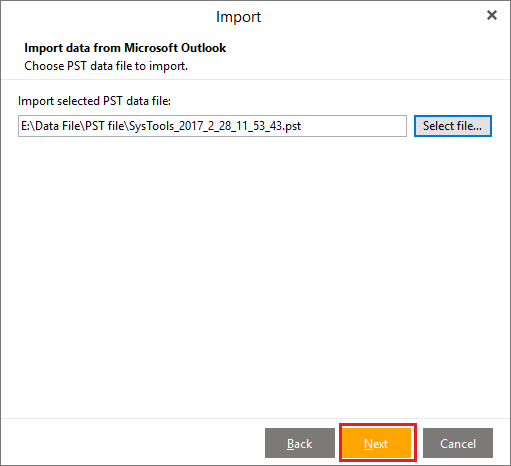Image resolution: width=511 pixels, height=466 pixels.
Task: Click the Next button
Action: pos(377,443)
